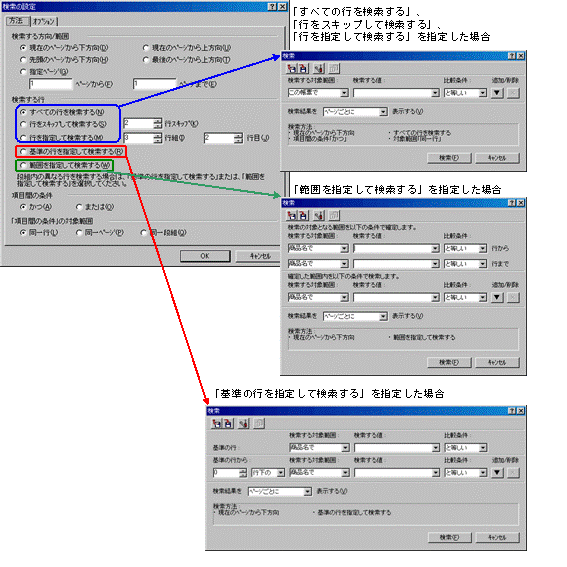Click キャンセル in top 検索 dialog
Viewport: 567px width, 567px height.
pos(497,158)
